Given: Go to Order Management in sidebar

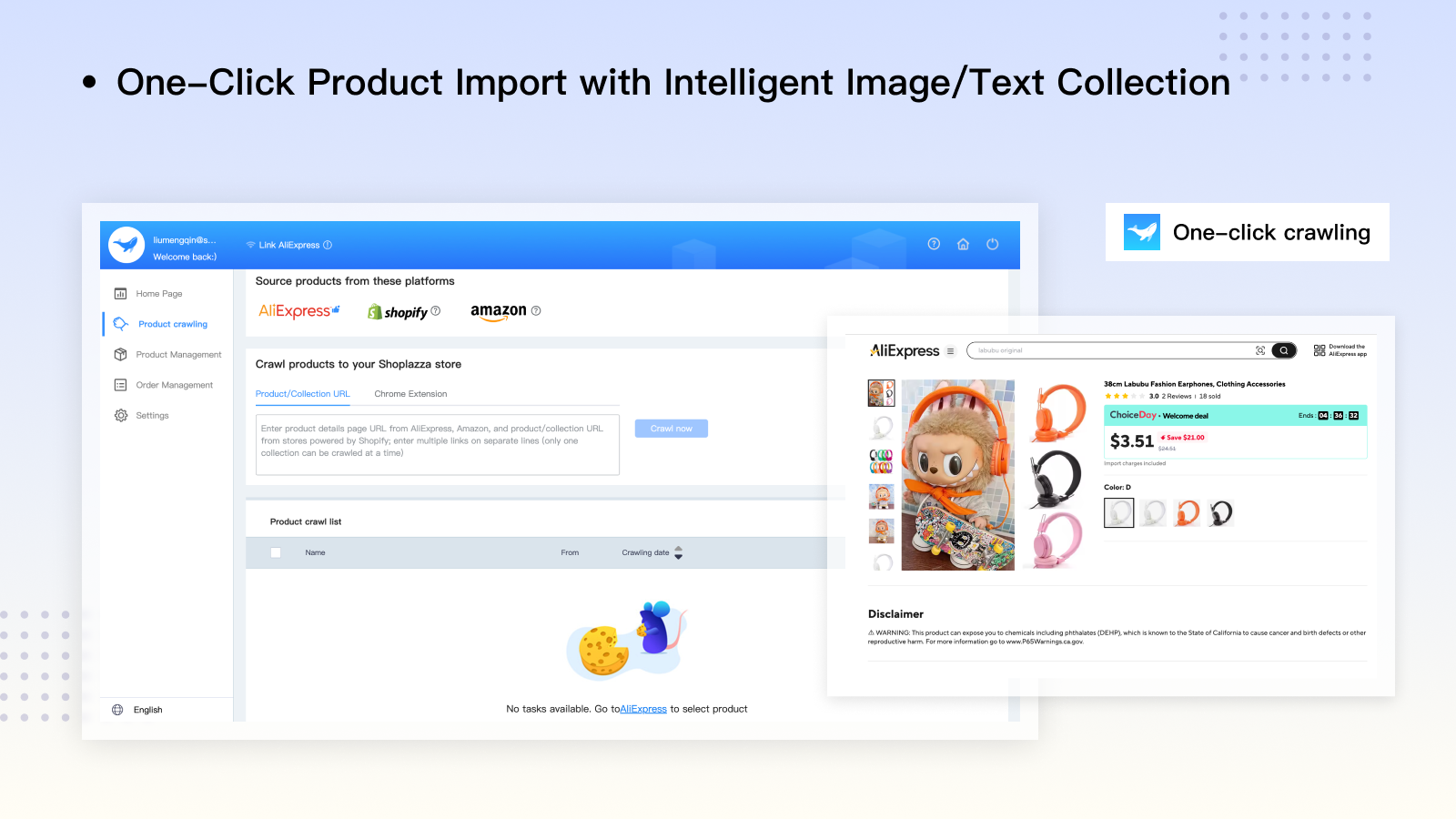Looking at the screenshot, I should point(174,385).
